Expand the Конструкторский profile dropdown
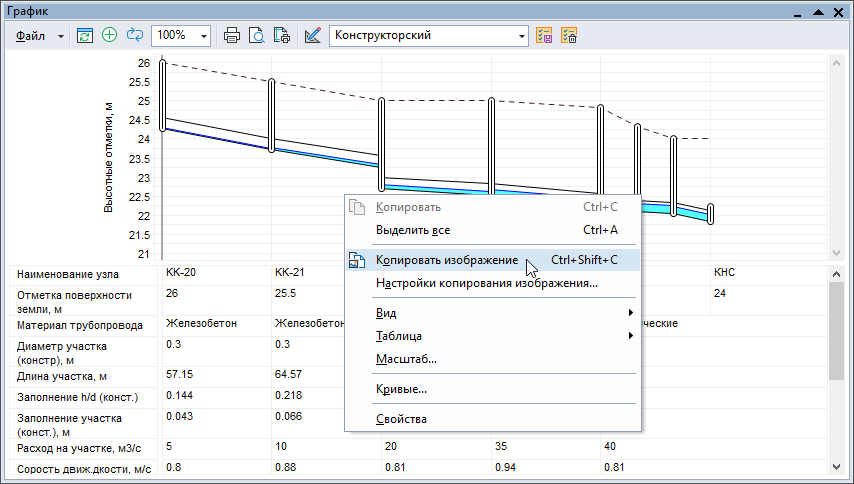 pyautogui.click(x=522, y=35)
